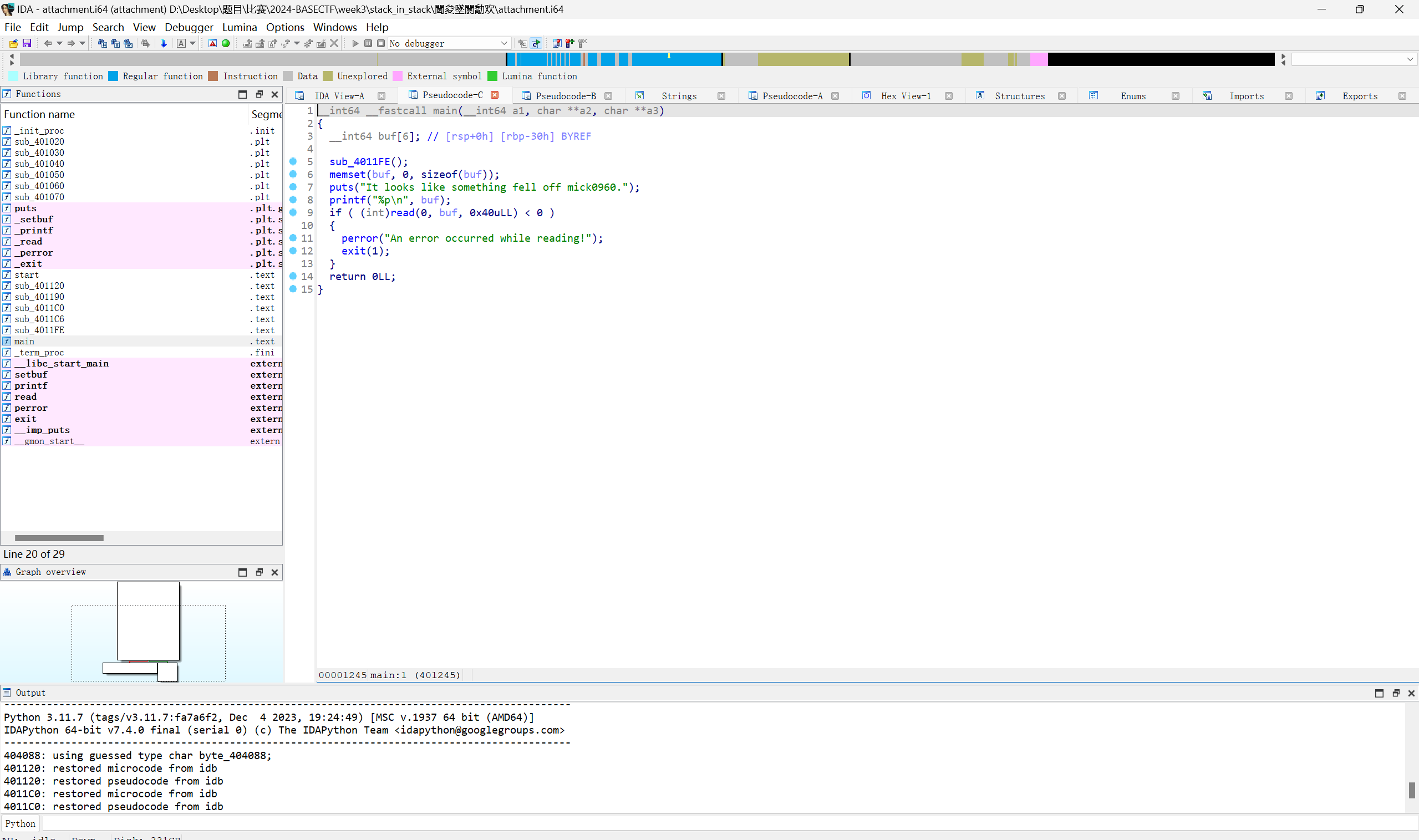
Task: Jump back with the left arrow icon
Action: [48, 43]
